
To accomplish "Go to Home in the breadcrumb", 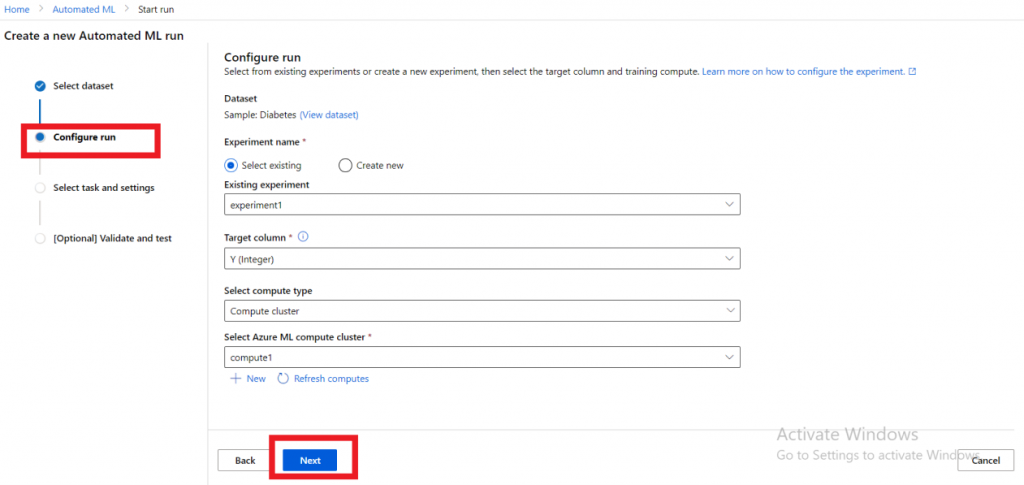I will [17, 9].
